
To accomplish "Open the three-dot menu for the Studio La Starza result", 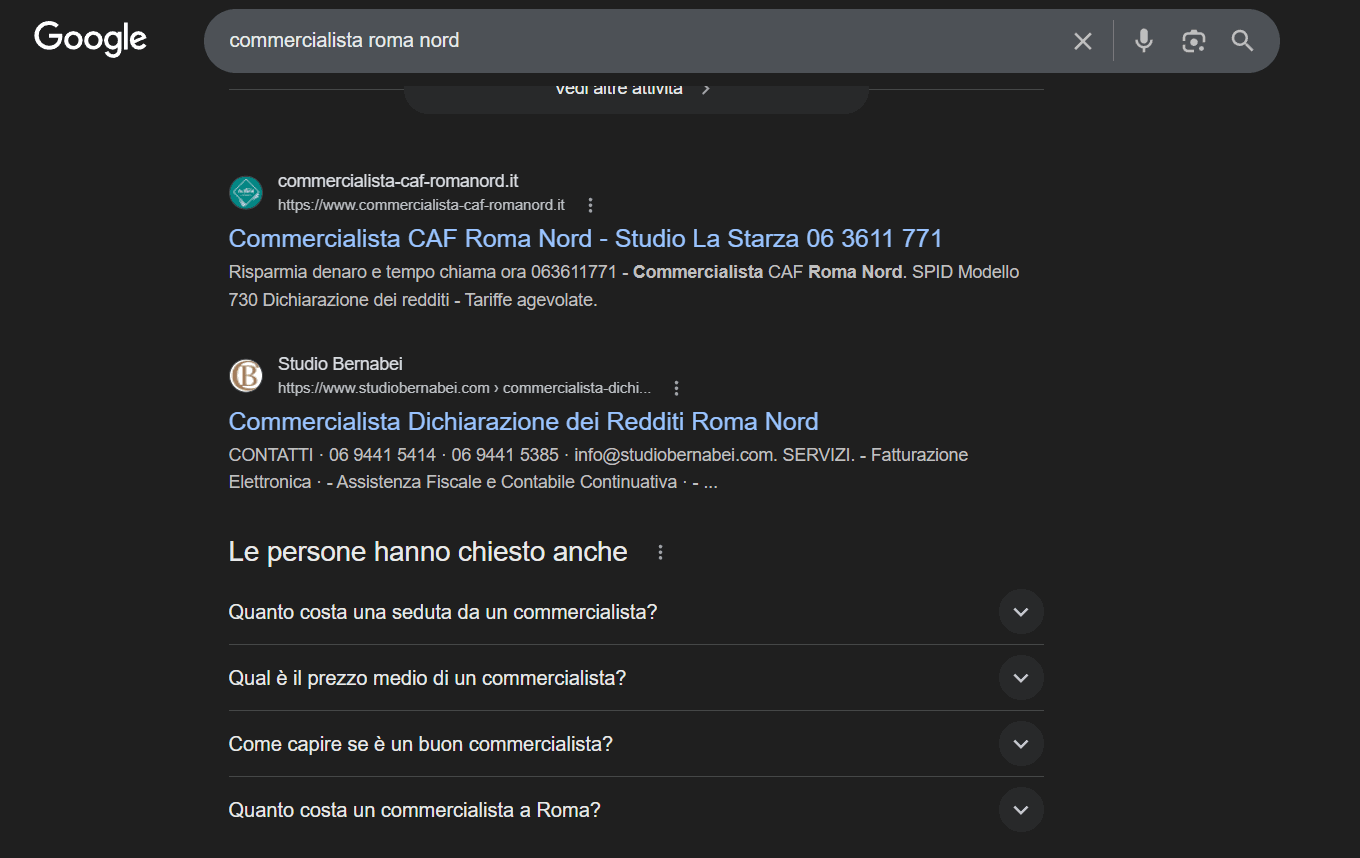I will pos(590,204).
